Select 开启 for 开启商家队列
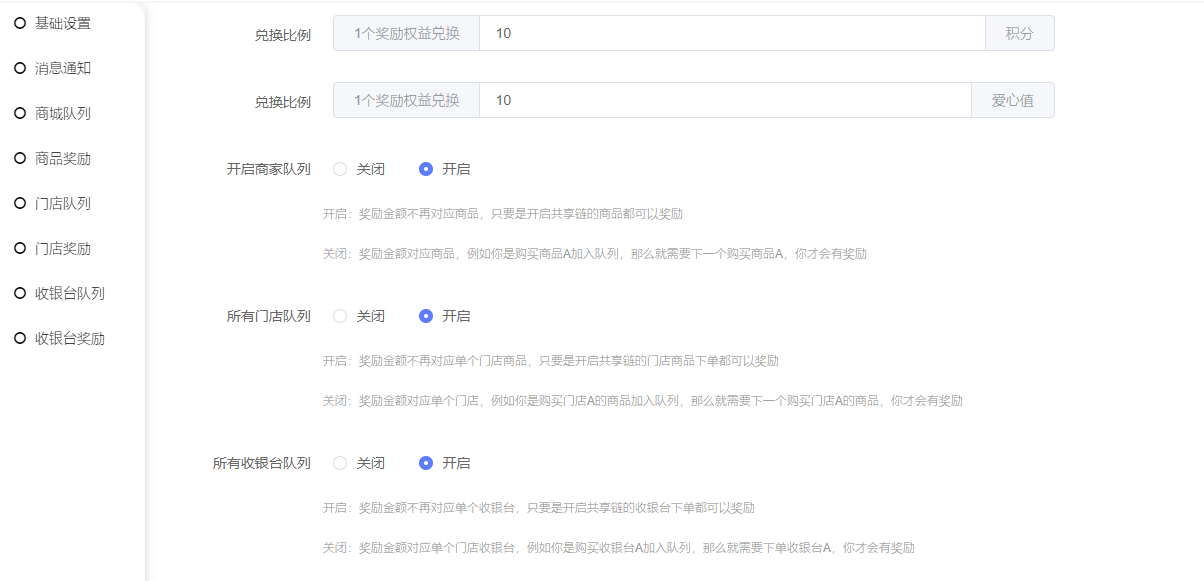 pos(426,169)
